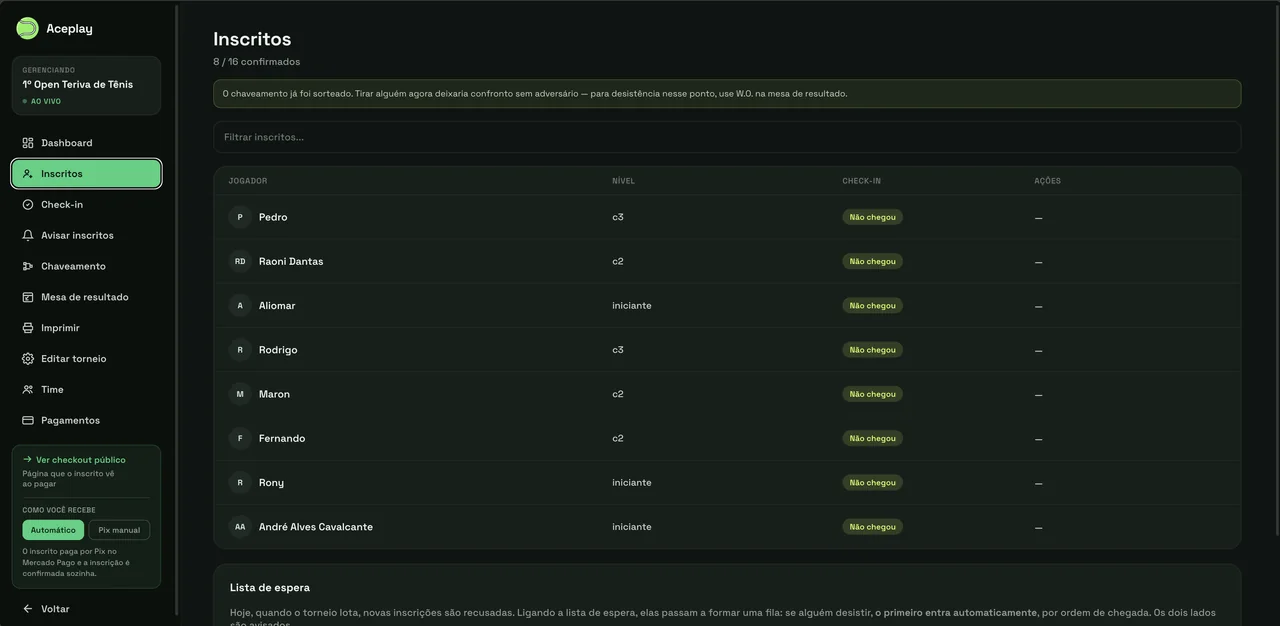Viewport: 1280px width, 626px height.
Task: Click Rodrigo's Não chegou badge
Action: [872, 350]
